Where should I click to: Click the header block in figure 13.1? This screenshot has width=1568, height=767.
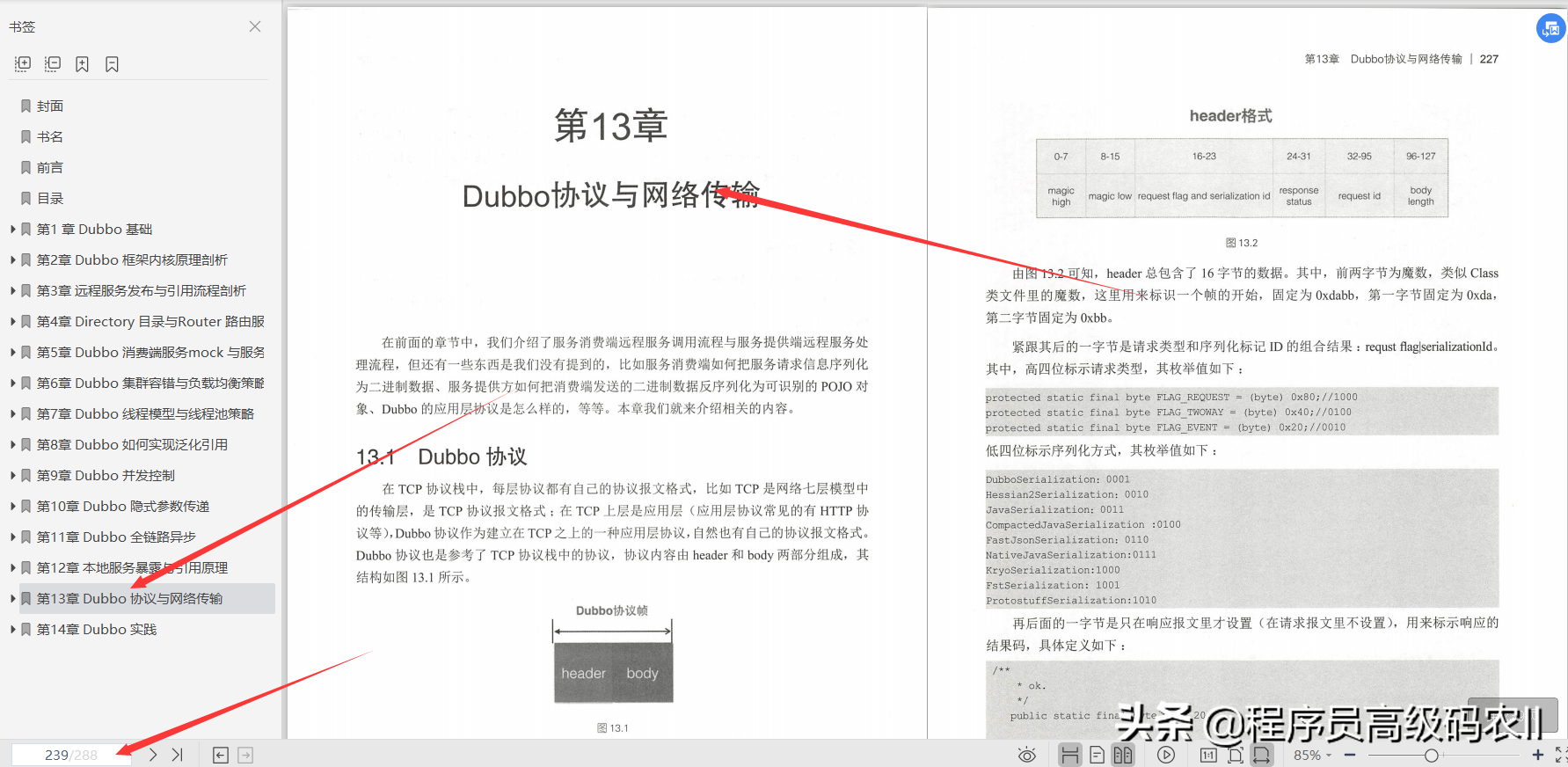[583, 673]
